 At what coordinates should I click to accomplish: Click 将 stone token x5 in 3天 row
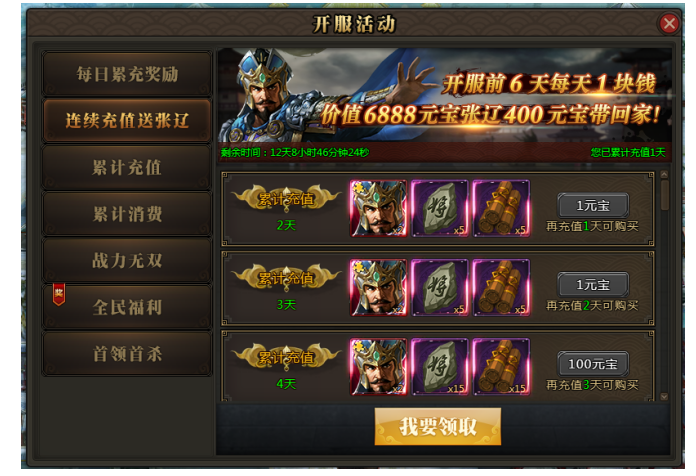(439, 288)
